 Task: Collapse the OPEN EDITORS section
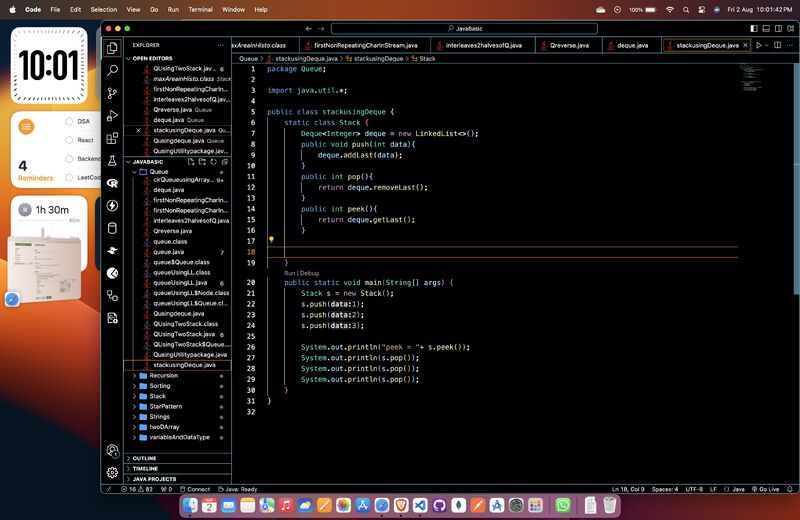click(x=152, y=58)
